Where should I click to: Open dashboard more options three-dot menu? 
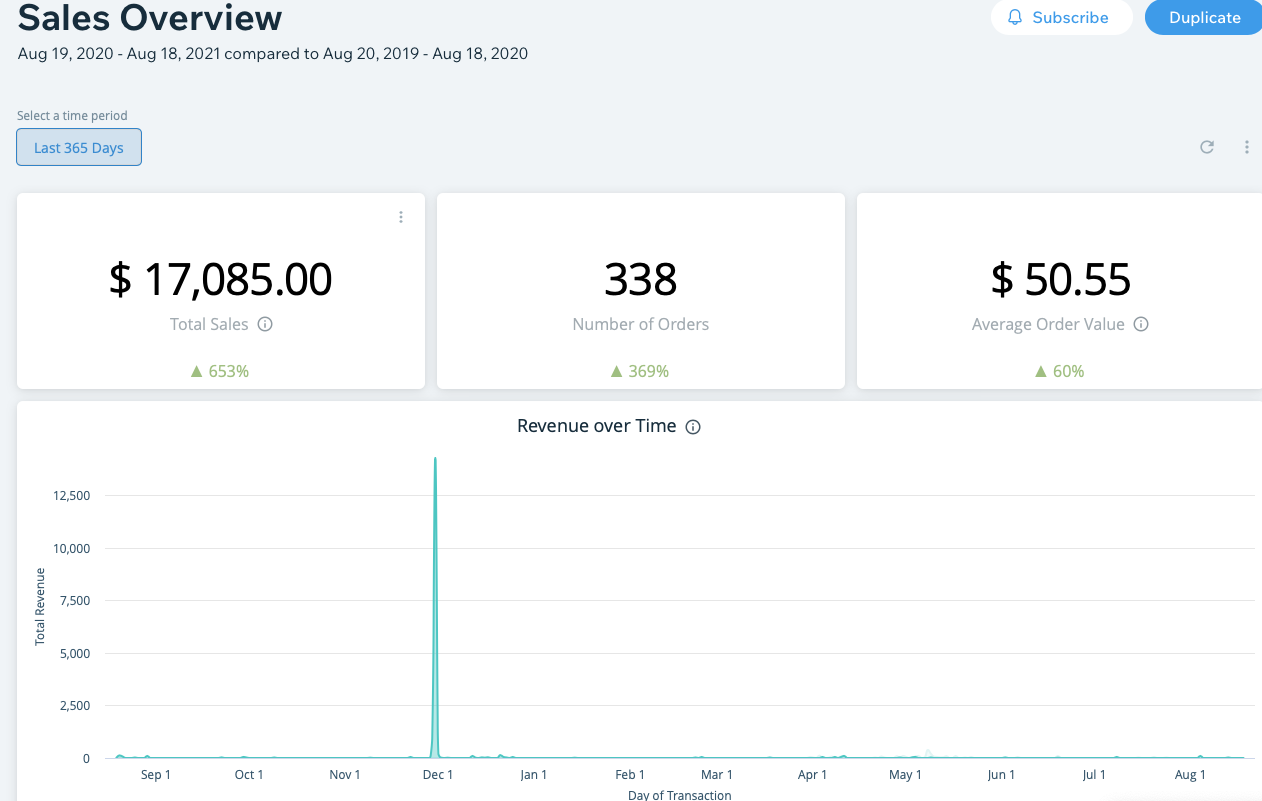(1246, 147)
